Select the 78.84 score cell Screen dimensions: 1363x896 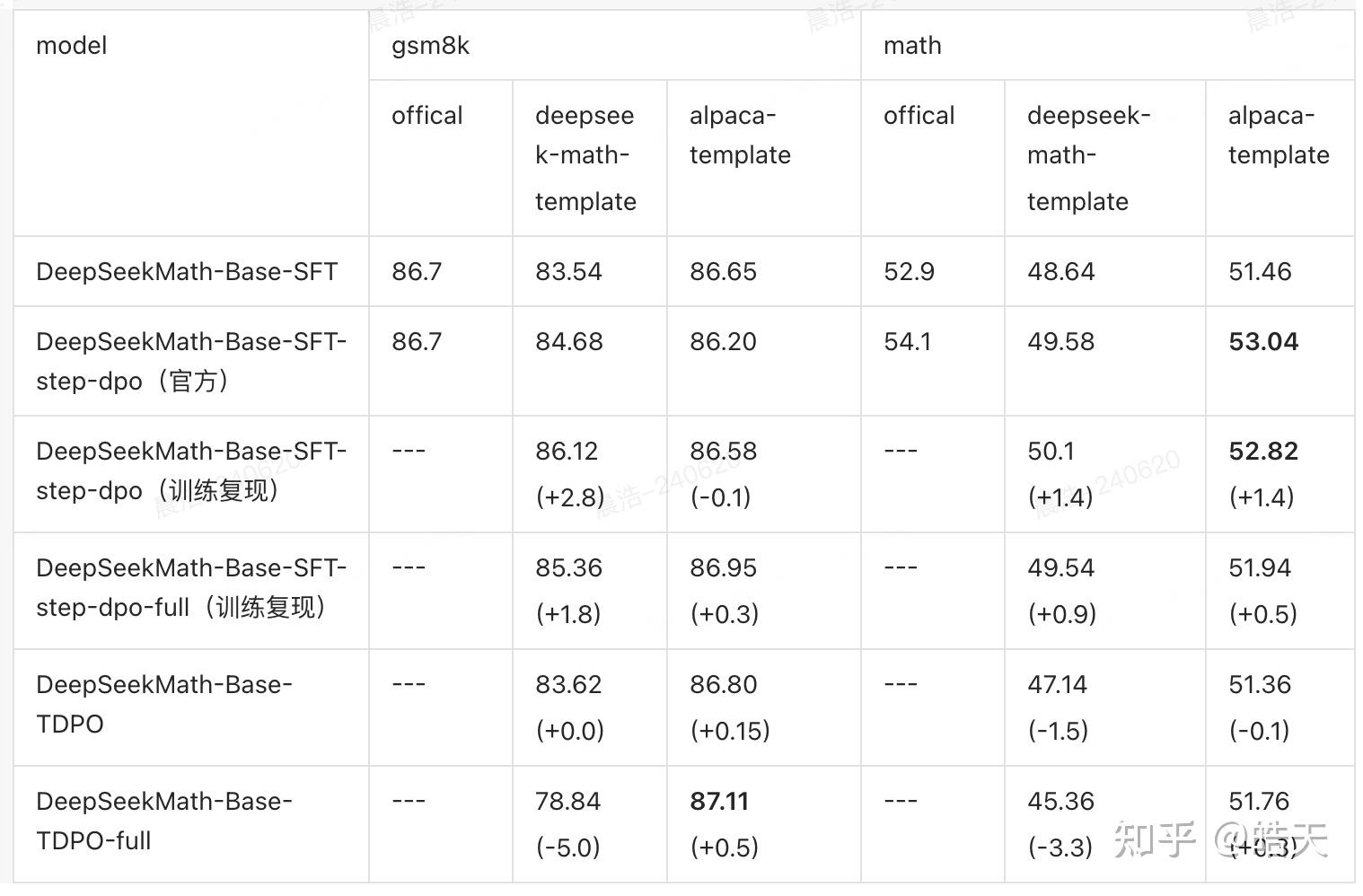tap(568, 801)
